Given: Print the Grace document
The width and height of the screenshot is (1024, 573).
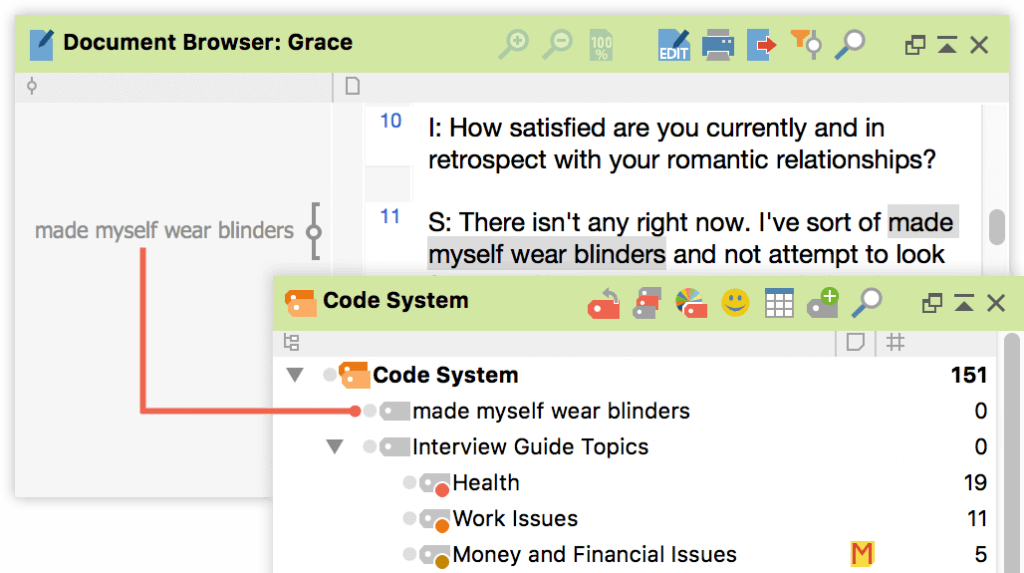Looking at the screenshot, I should pos(718,45).
